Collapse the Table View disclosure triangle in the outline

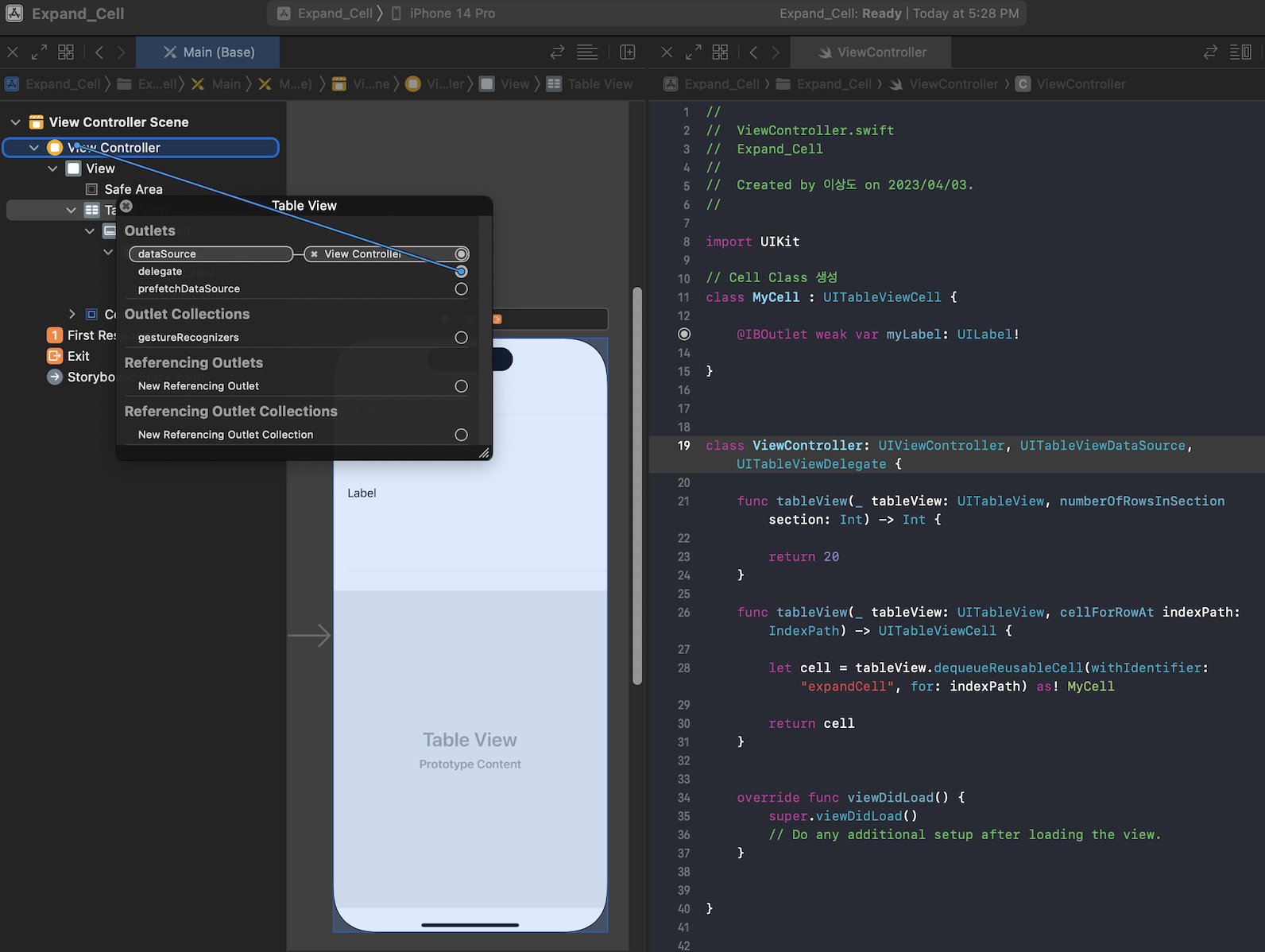pos(71,210)
